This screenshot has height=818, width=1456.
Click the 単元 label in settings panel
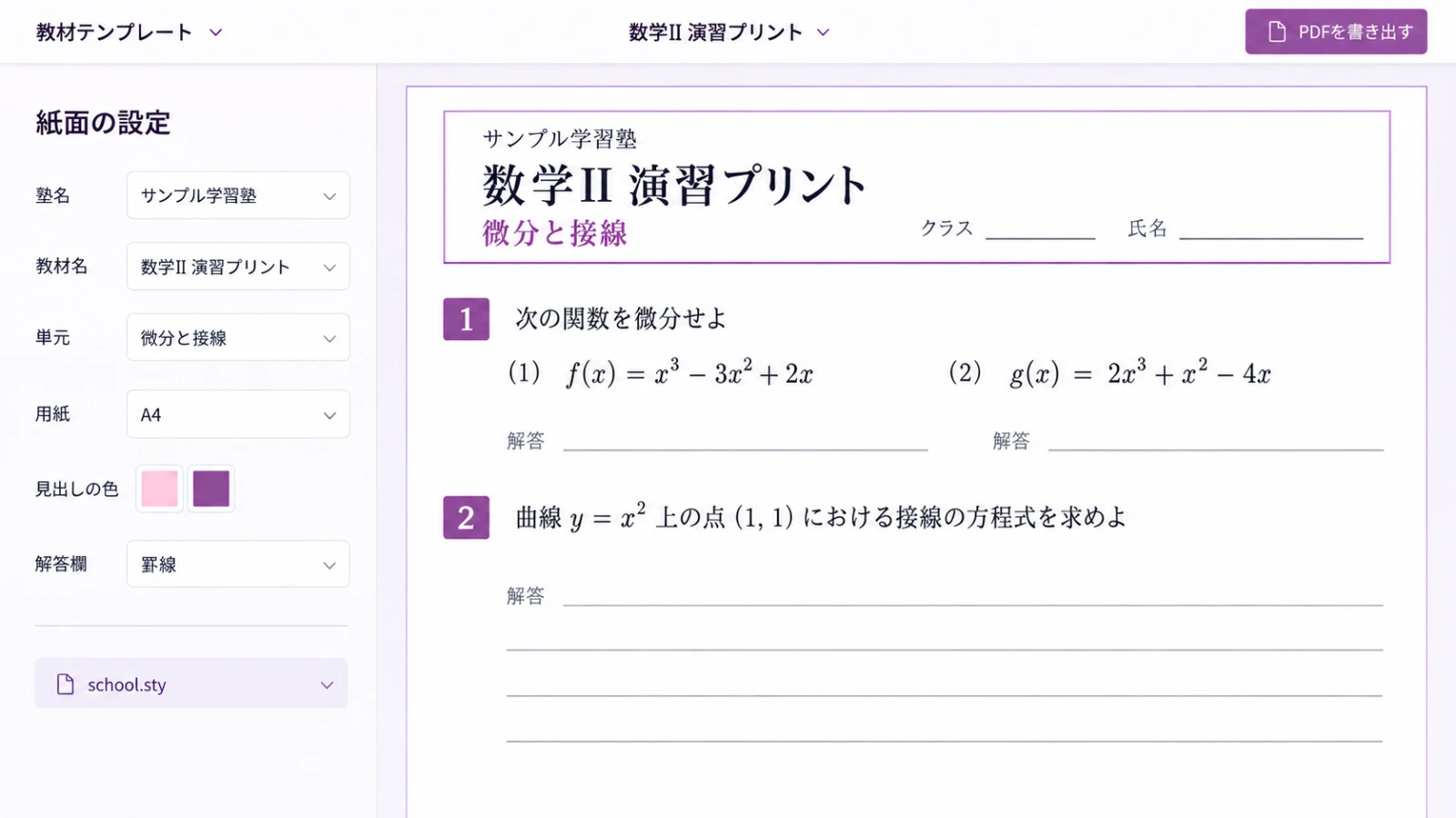[53, 338]
